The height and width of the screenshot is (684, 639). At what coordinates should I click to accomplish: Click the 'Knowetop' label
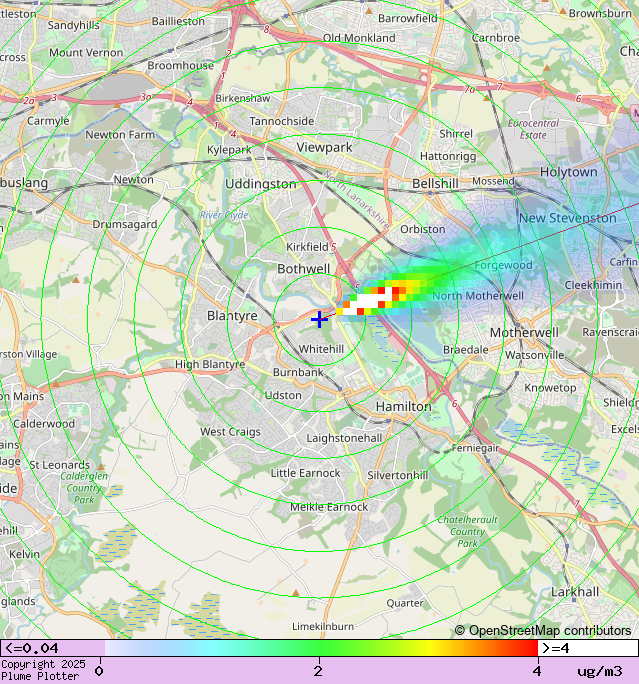pyautogui.click(x=550, y=388)
